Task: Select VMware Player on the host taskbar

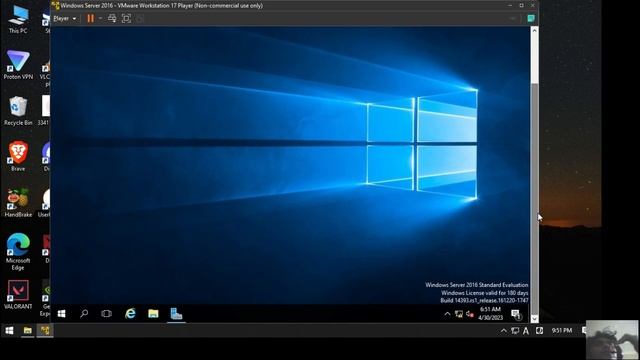Action: 45,331
